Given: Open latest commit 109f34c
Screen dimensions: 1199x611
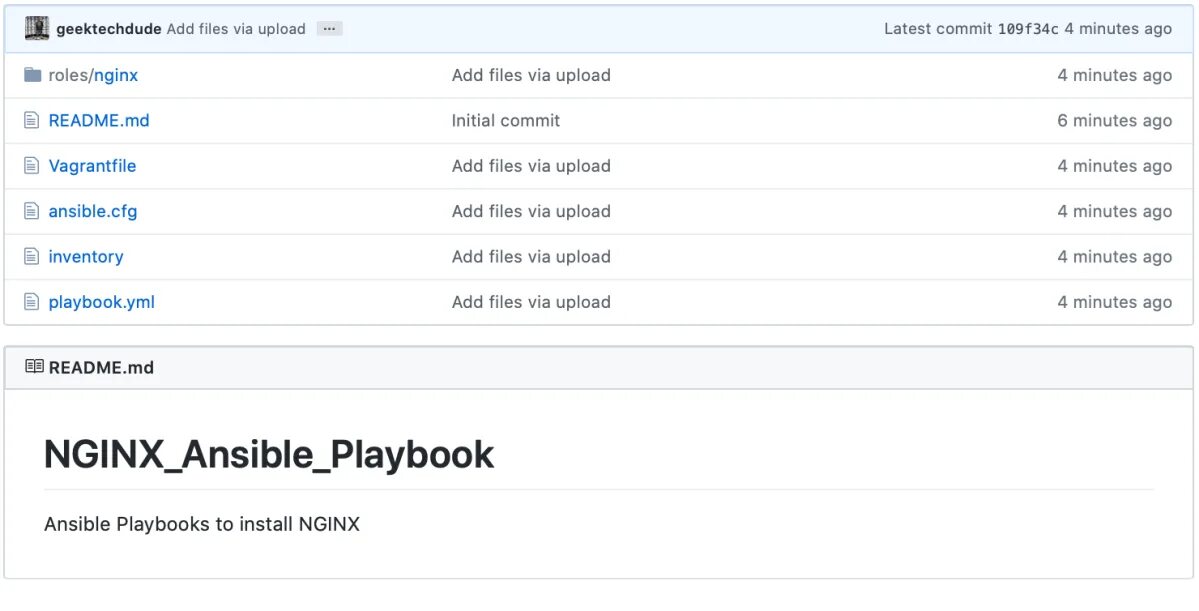Looking at the screenshot, I should 1028,29.
